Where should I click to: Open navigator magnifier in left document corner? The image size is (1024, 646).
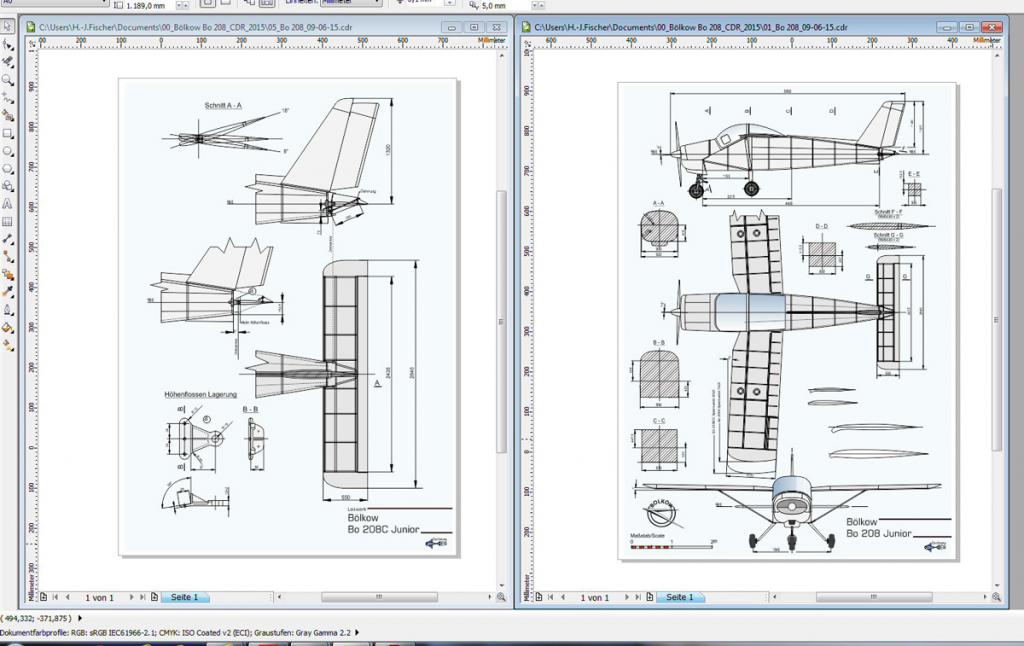502,597
